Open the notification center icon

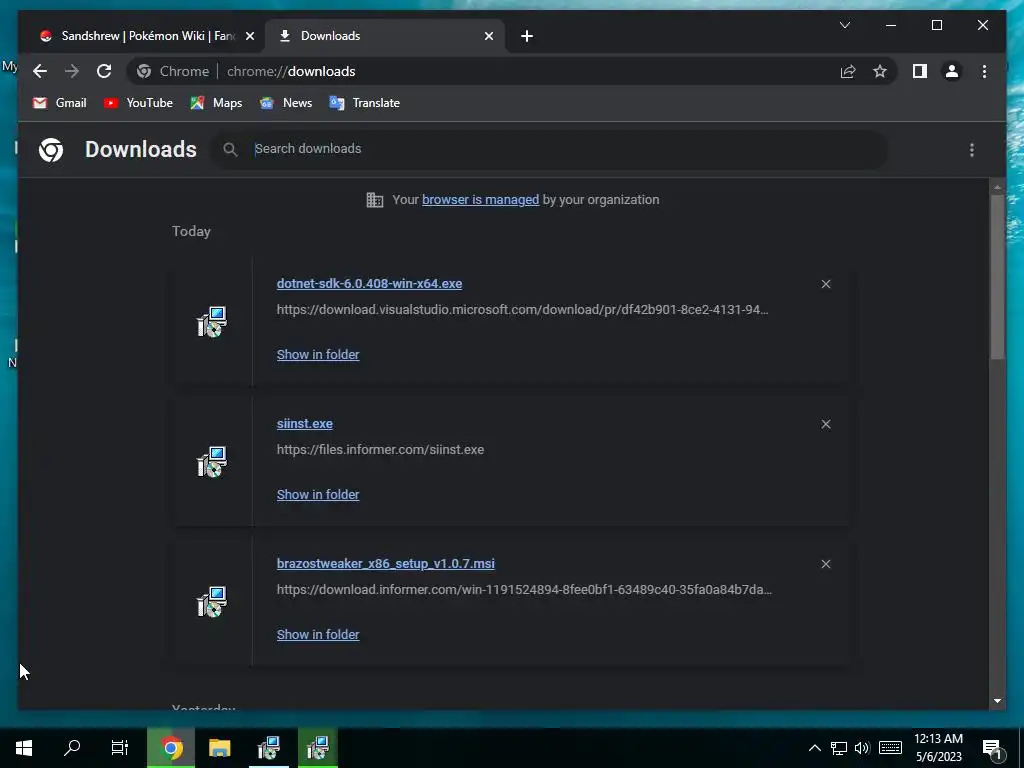[x=993, y=749]
